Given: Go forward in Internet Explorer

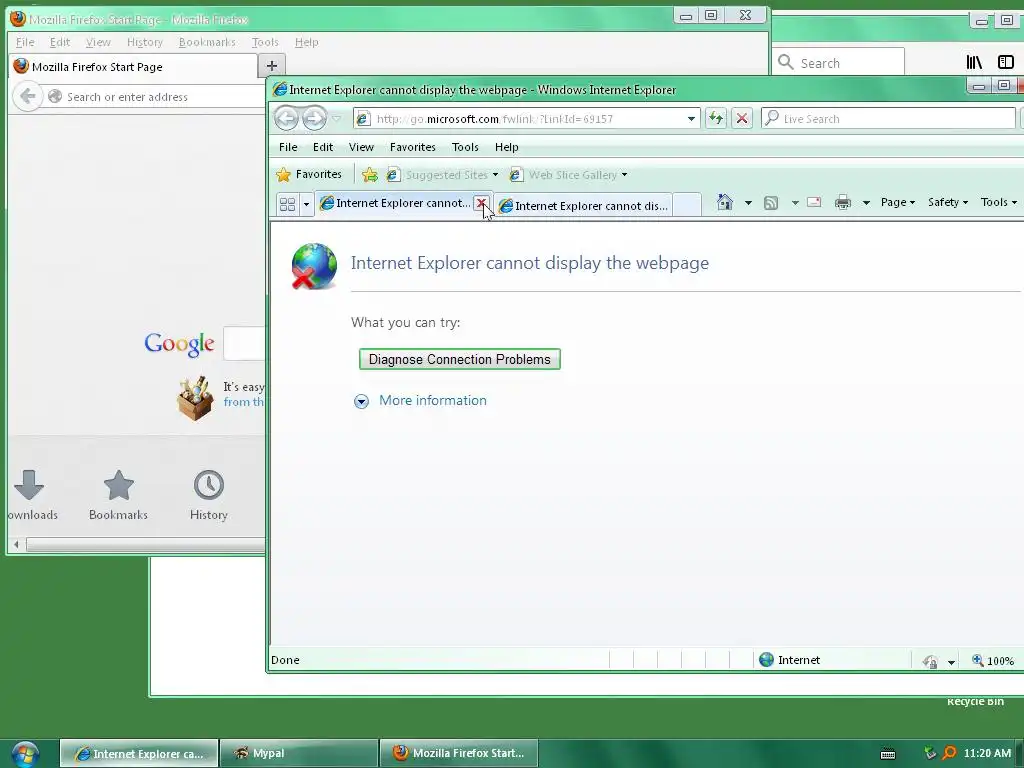Looking at the screenshot, I should (x=314, y=118).
